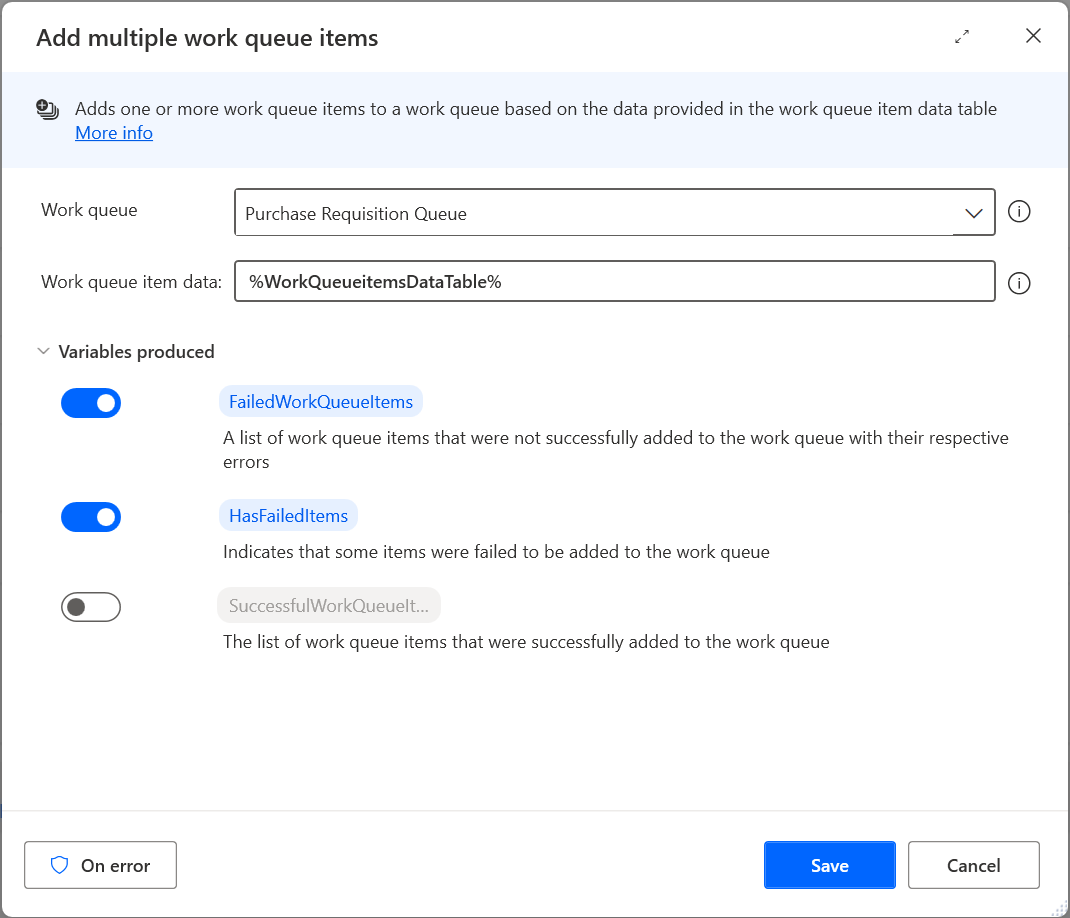Image resolution: width=1070 pixels, height=918 pixels.
Task: Cancel the dialog changes
Action: [x=973, y=865]
